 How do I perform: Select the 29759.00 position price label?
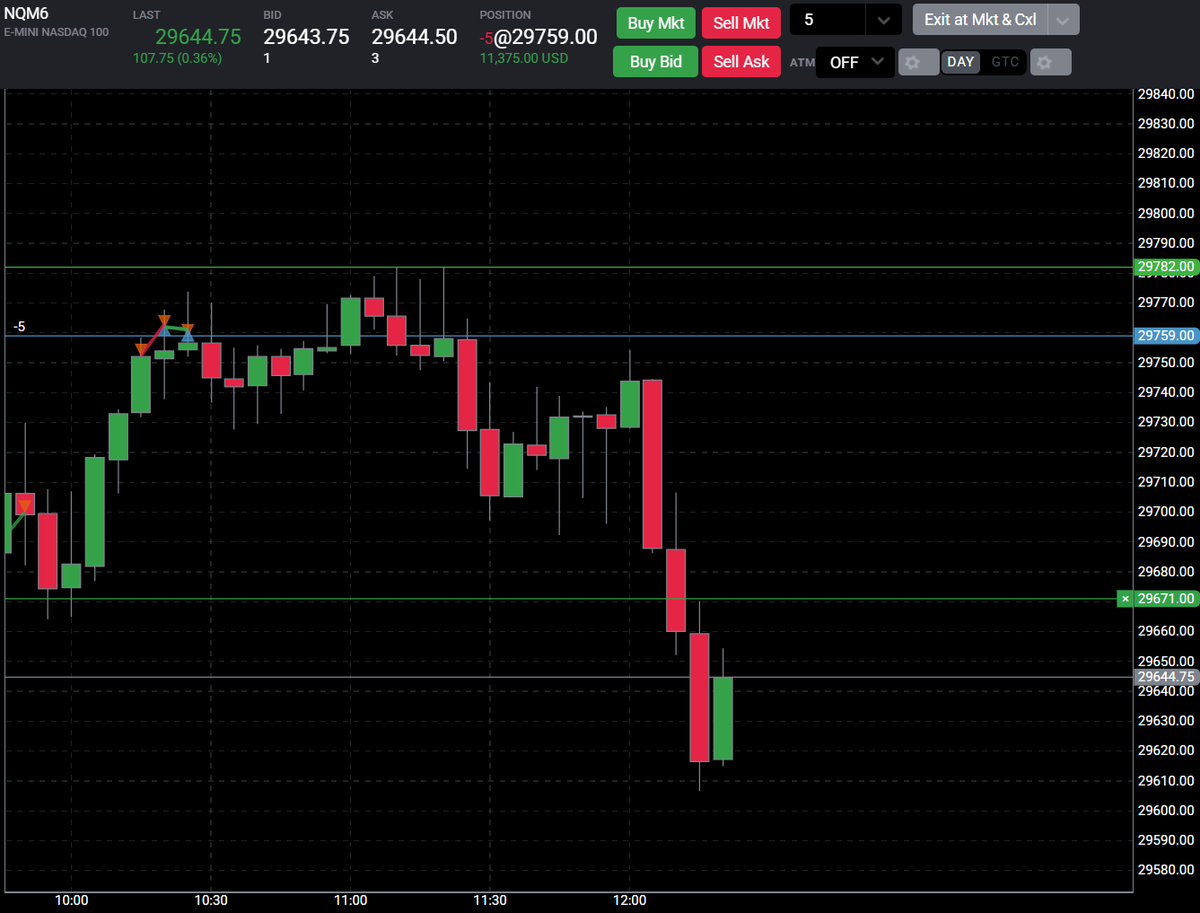tap(1166, 335)
